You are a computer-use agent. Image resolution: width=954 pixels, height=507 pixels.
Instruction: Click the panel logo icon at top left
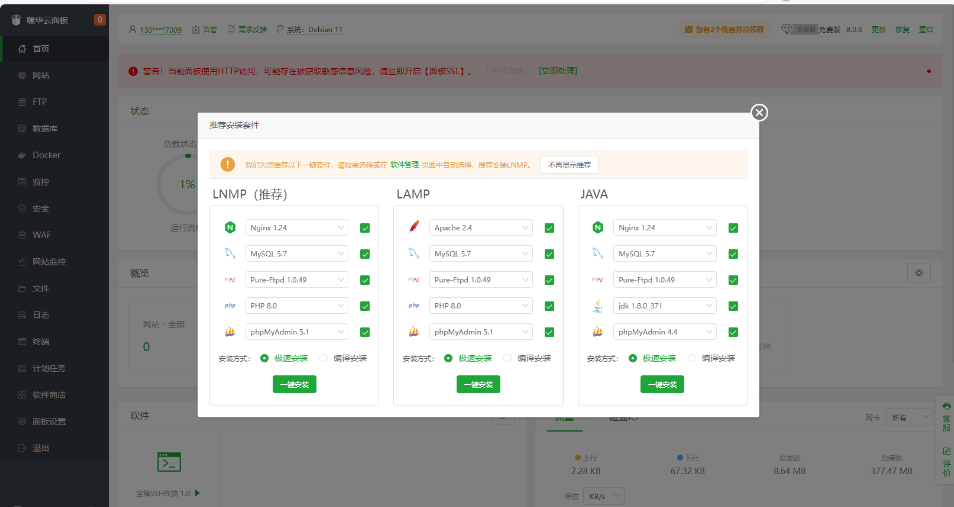click(x=16, y=20)
